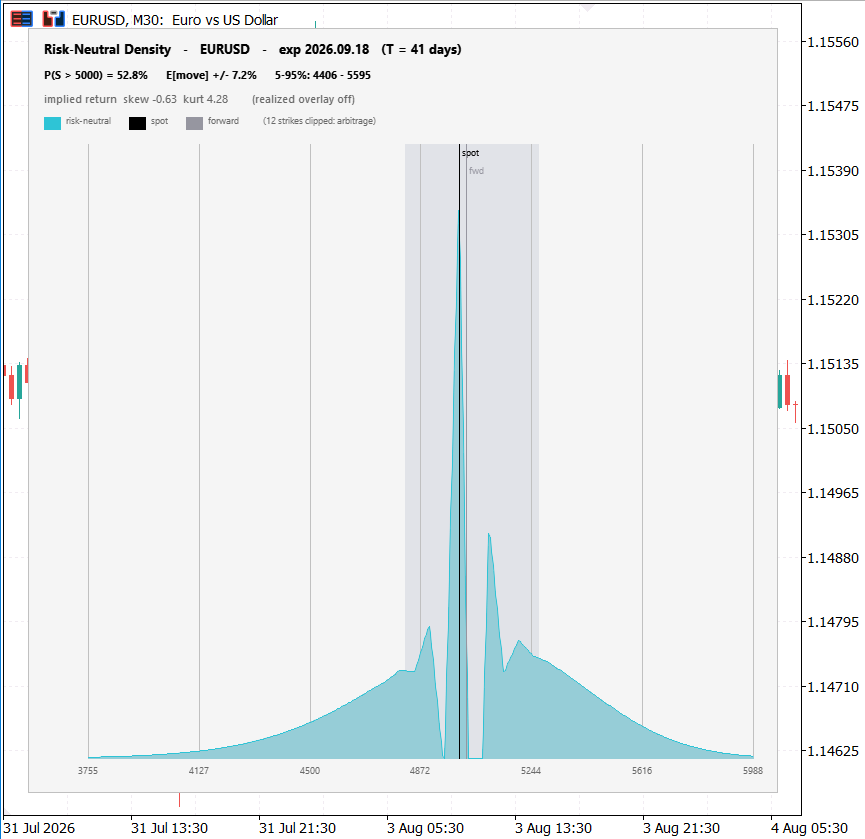Click the 'exp 2026.09.18' expiry text
Image resolution: width=865 pixels, height=839 pixels.
(x=324, y=50)
